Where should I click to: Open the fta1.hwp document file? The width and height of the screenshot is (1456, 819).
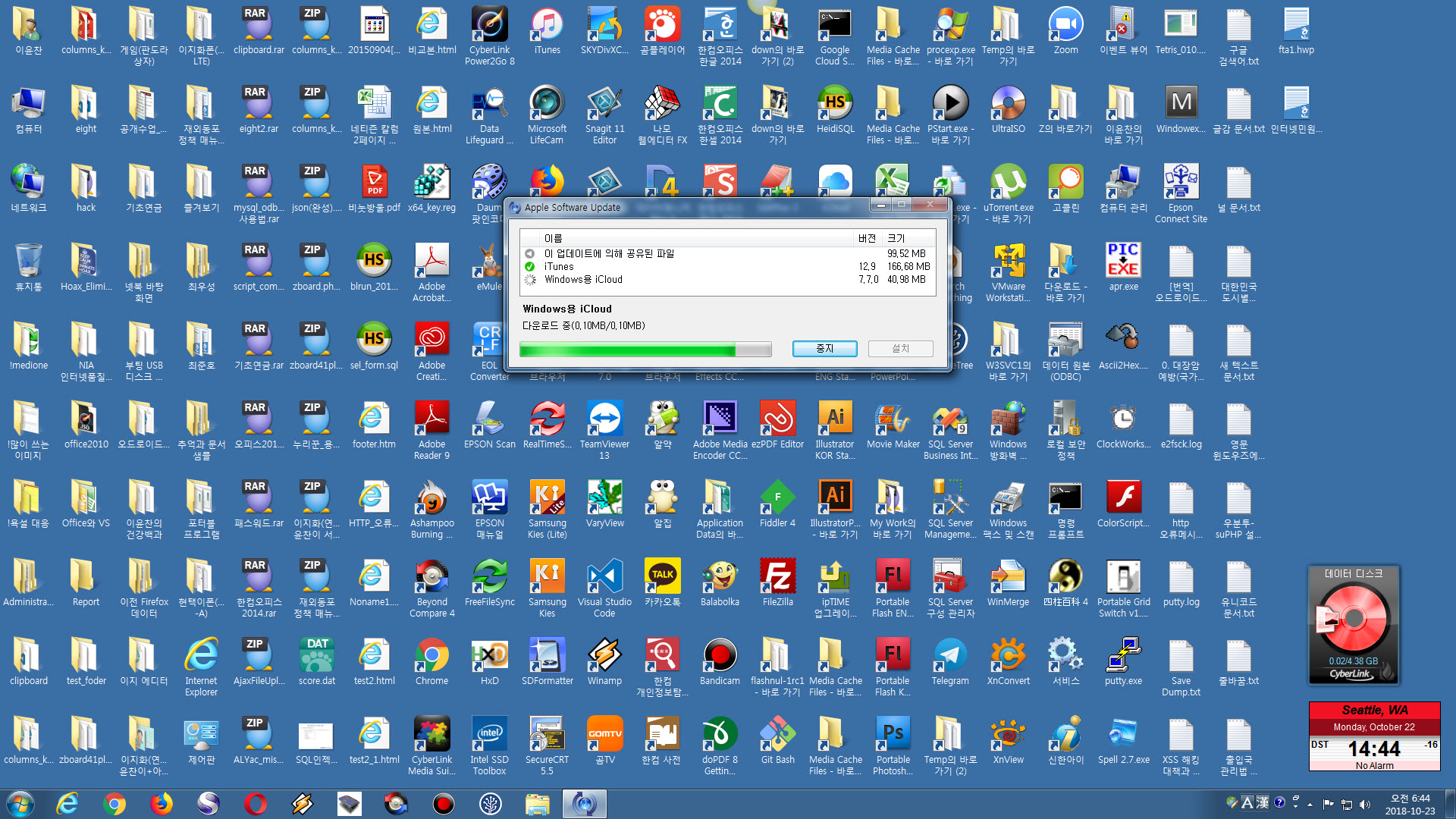point(1296,31)
